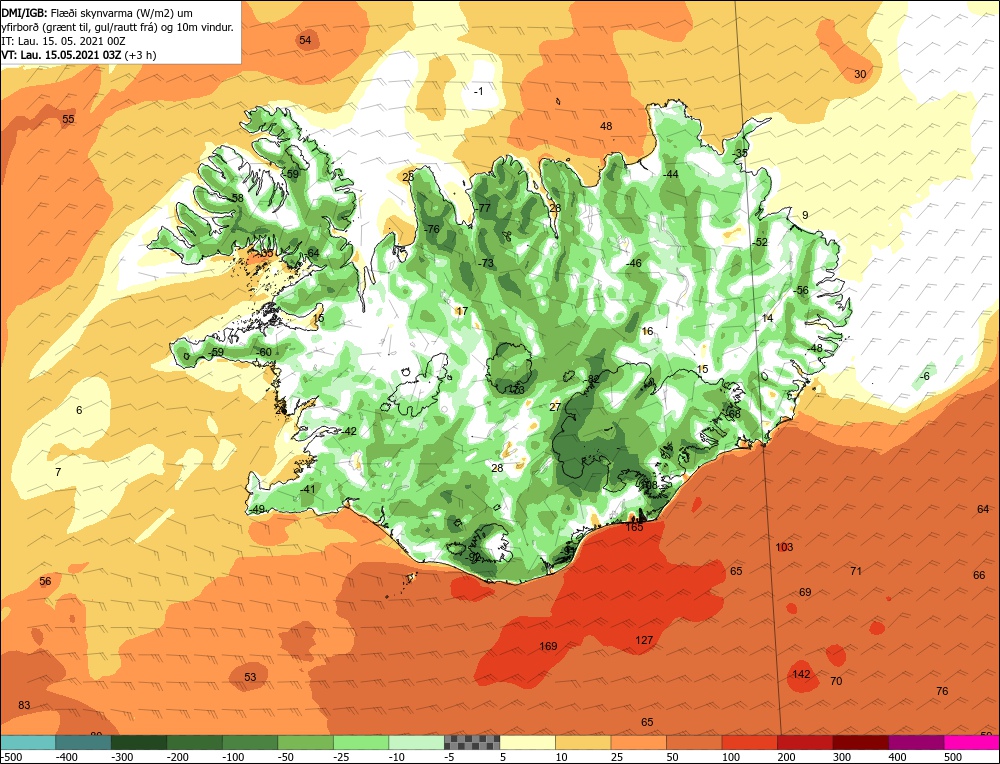Click the 'IT: Lau. 15. 05. 2021 00Z' line
Screen dimensions: 1000x764
63,41
